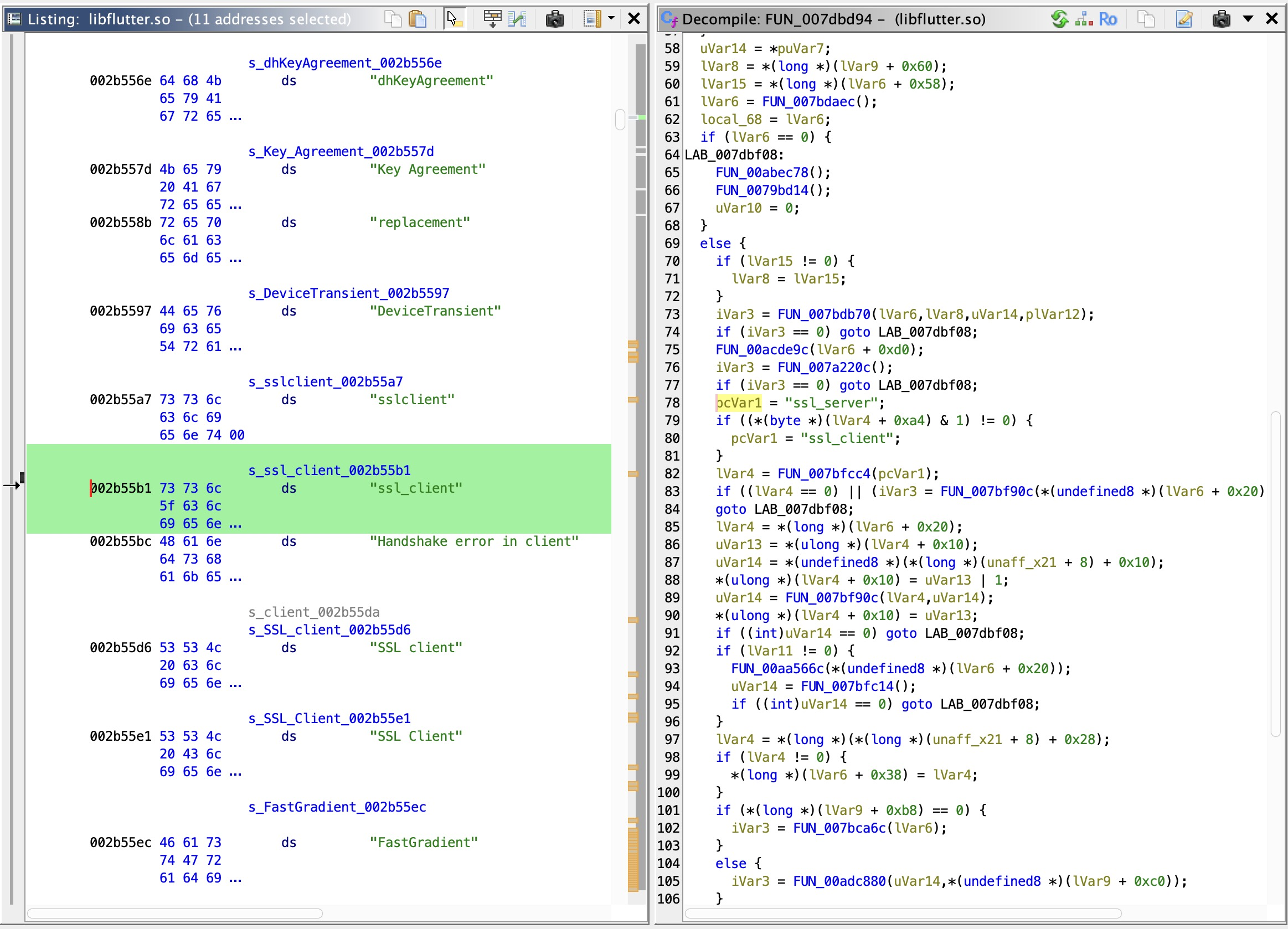
Task: Select the label s_SSL_Client_002b55e1
Action: tap(329, 718)
